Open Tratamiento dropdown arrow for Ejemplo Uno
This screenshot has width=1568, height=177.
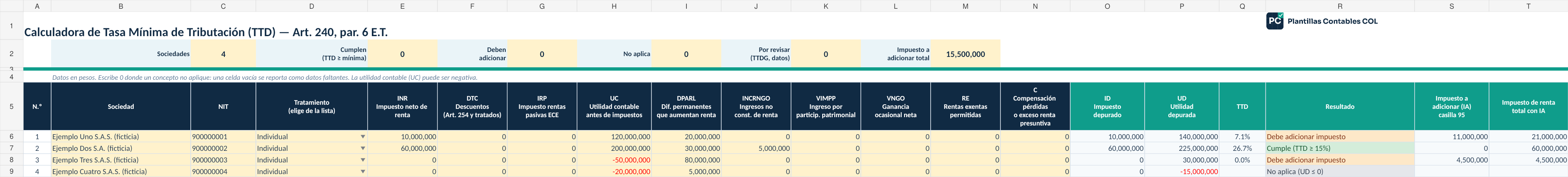pos(363,137)
